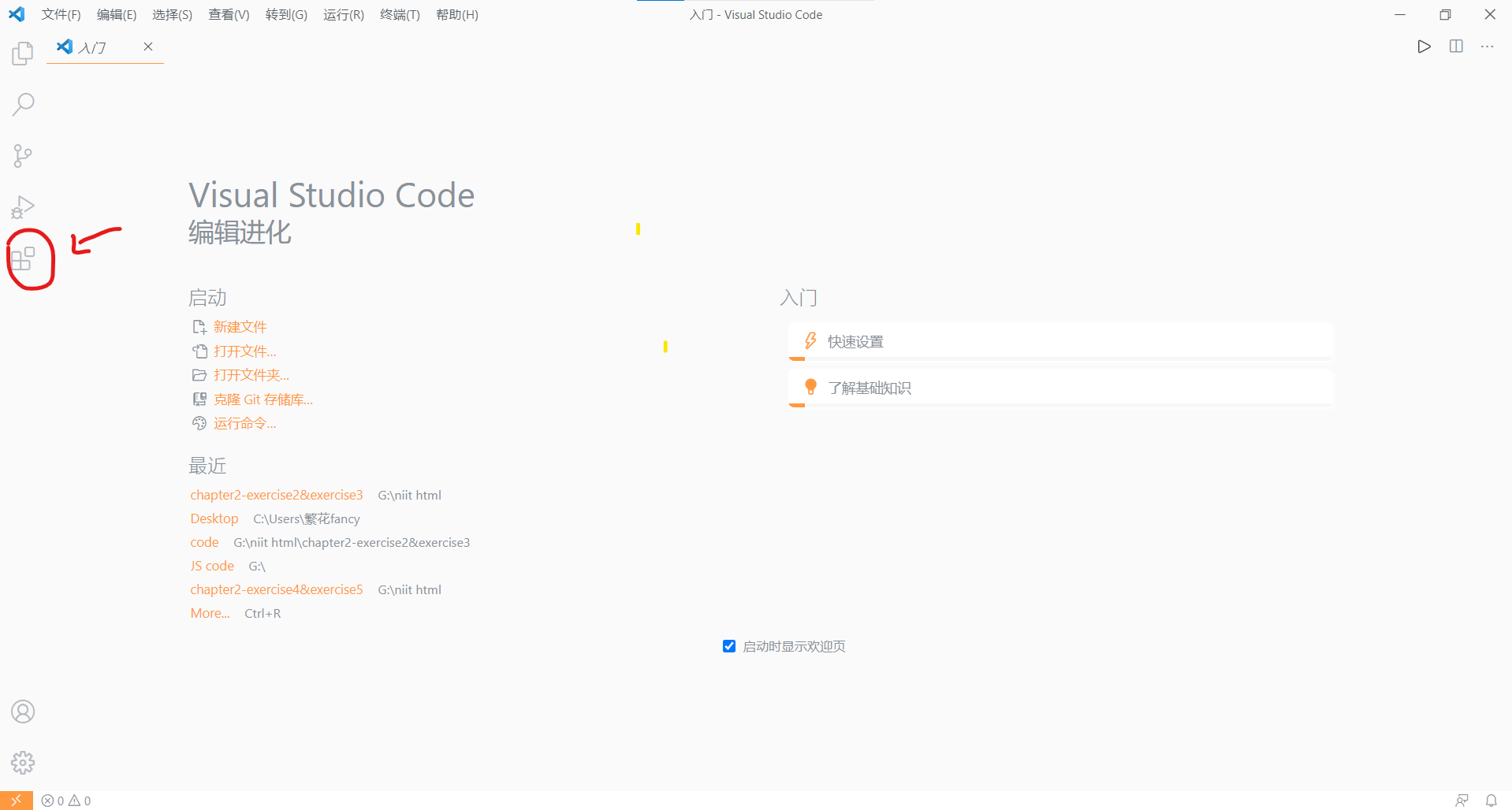Open notifications bell in status bar
Image resolution: width=1512 pixels, height=810 pixels.
click(1492, 801)
